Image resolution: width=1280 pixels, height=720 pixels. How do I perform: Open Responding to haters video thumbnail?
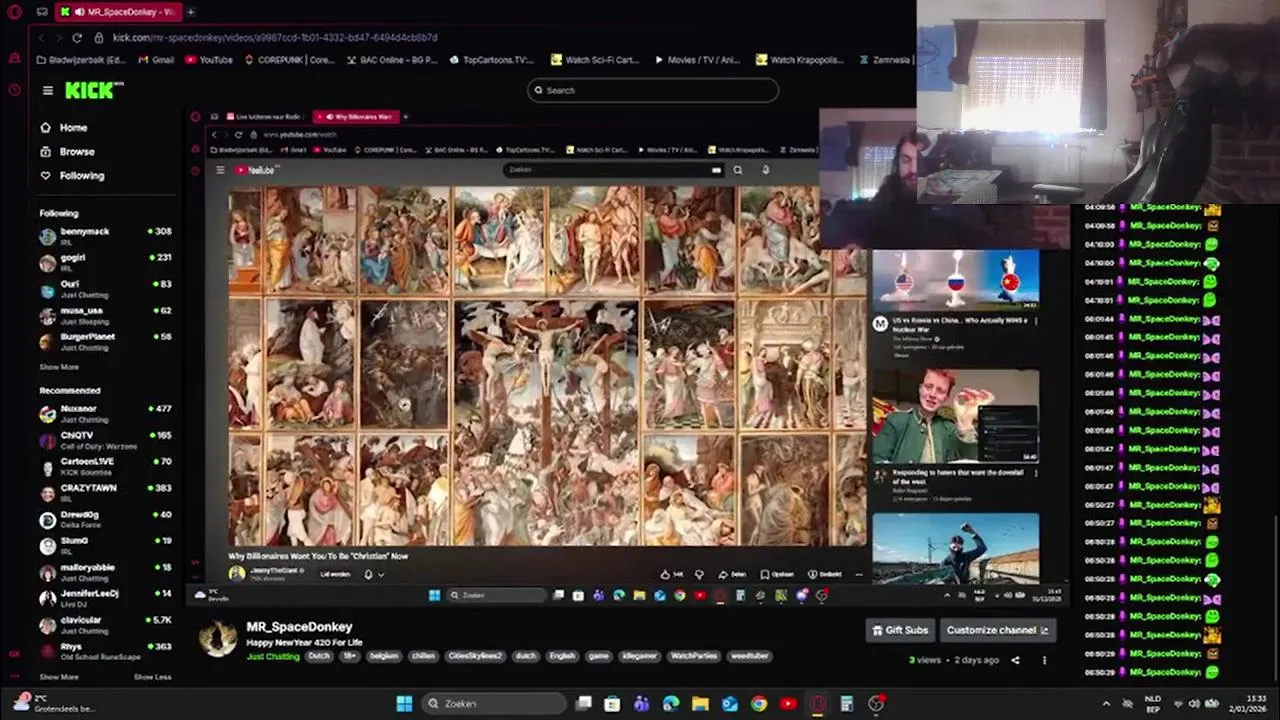tap(956, 417)
